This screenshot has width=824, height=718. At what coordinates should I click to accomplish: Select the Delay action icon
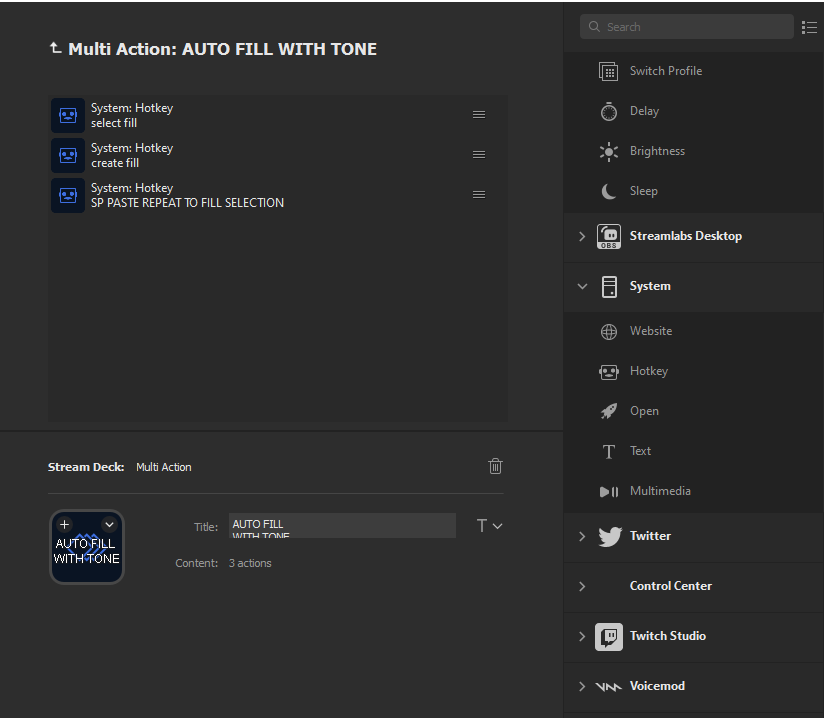pos(608,111)
